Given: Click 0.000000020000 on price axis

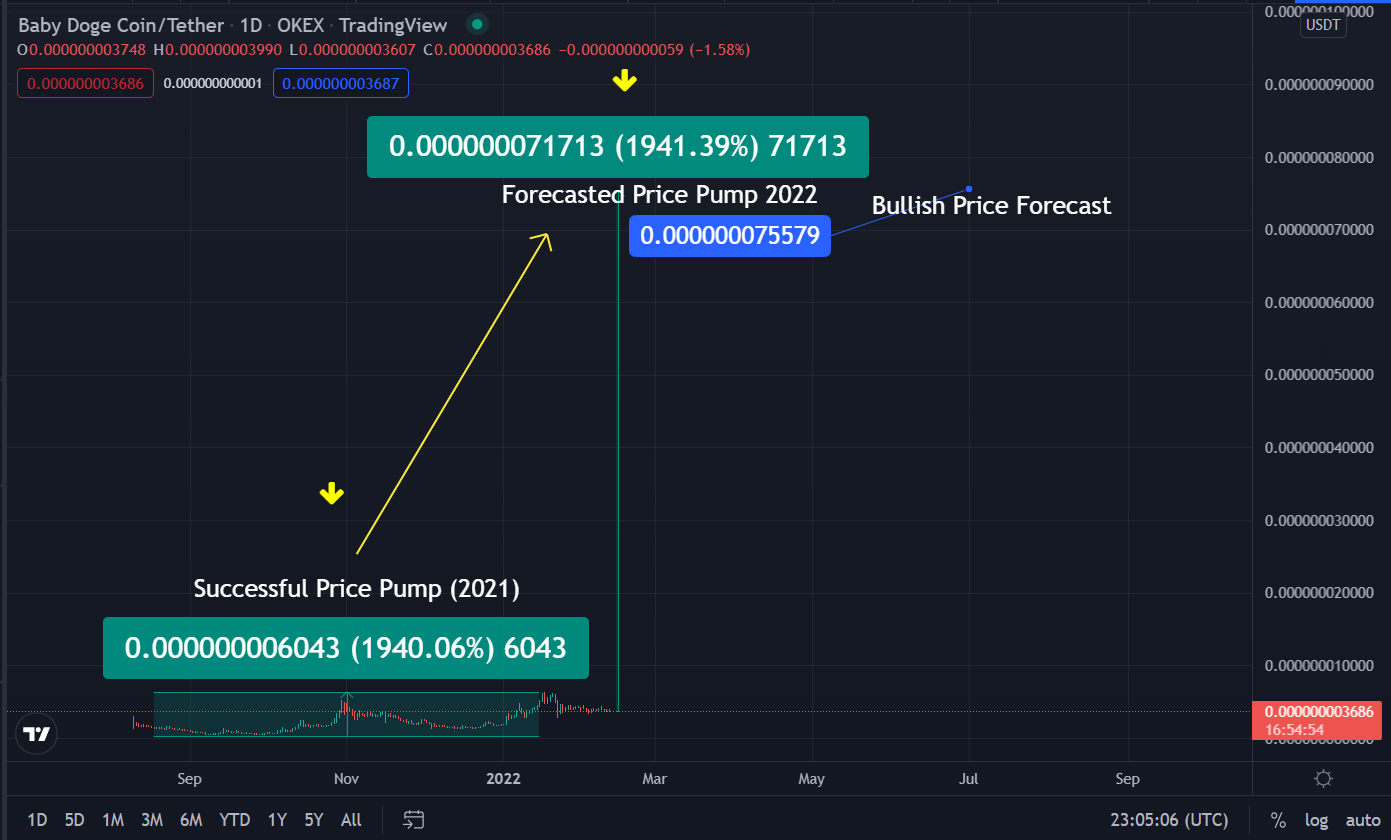Looking at the screenshot, I should 1317,593.
